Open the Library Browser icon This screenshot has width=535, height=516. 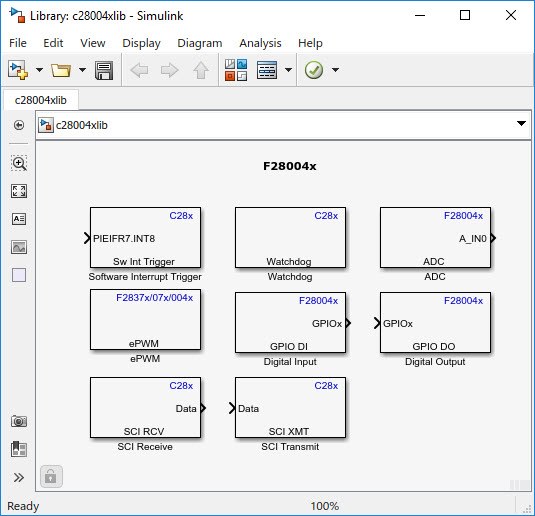tap(236, 70)
